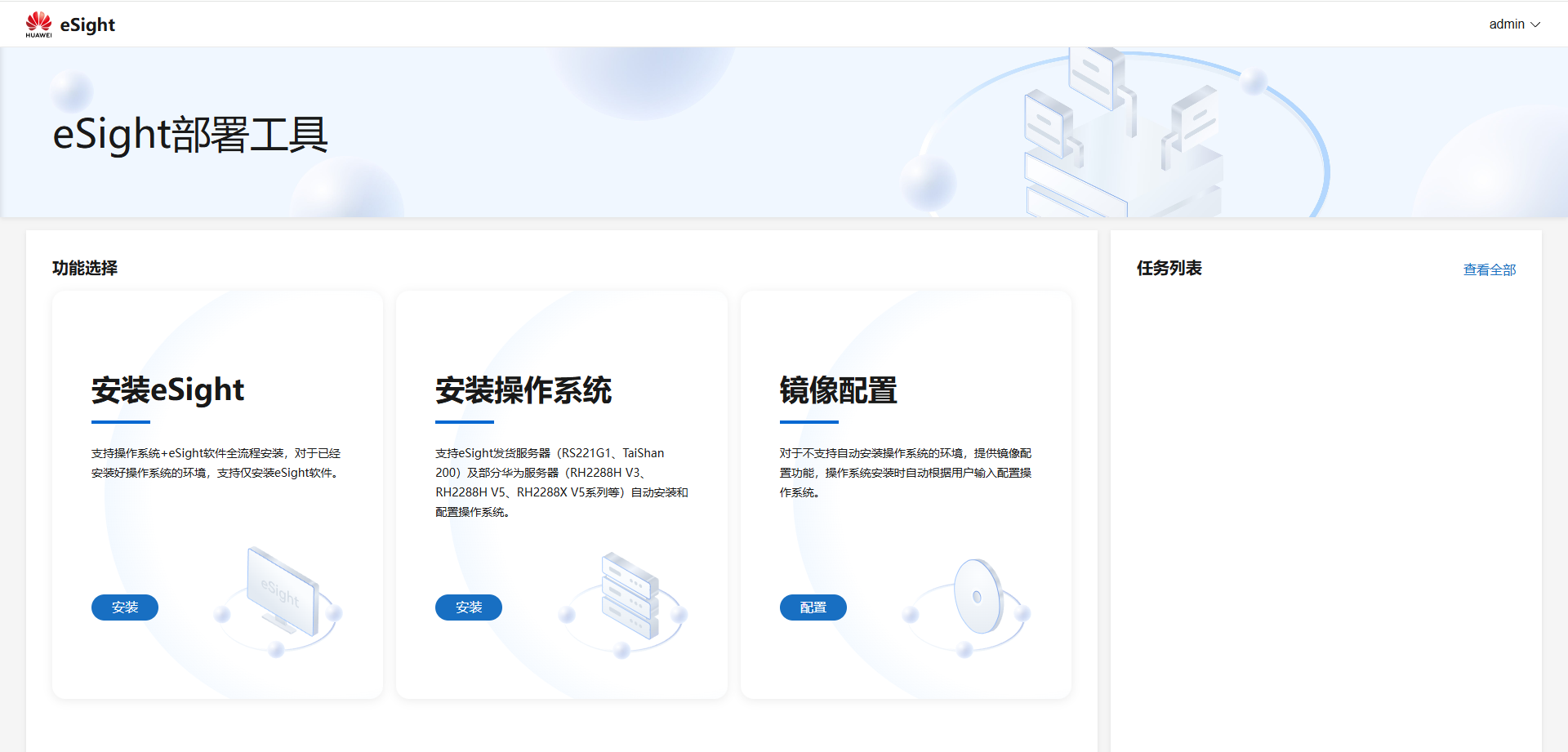Click the 功能选择 section heading
Image resolution: width=1568 pixels, height=752 pixels.
tap(85, 269)
